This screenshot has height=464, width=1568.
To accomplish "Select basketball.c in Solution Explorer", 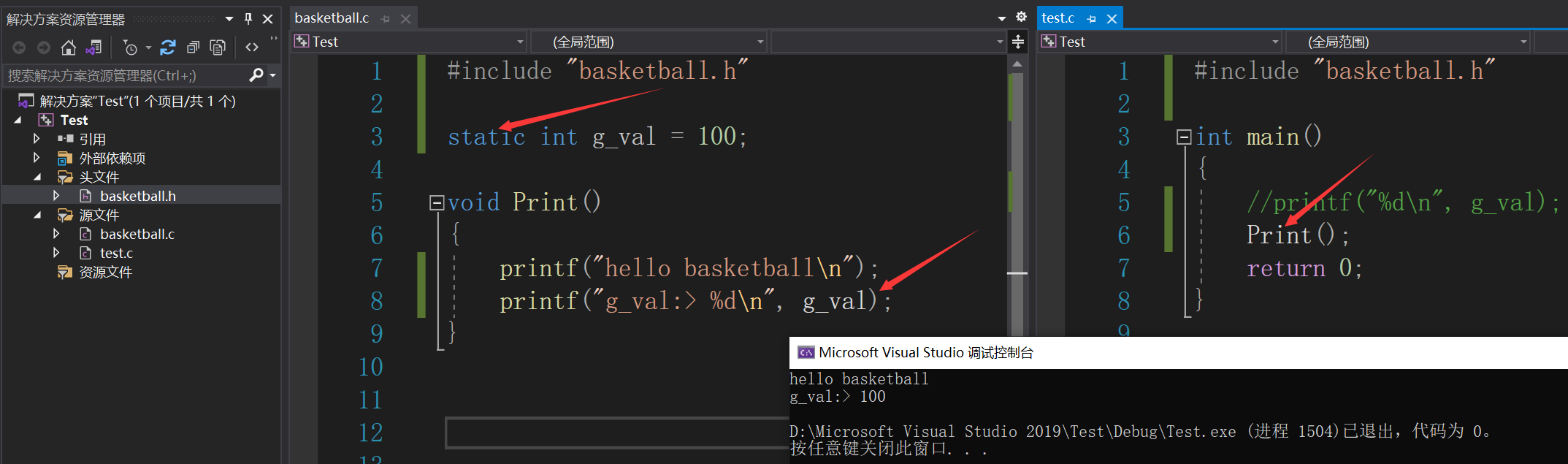I will coord(137,234).
